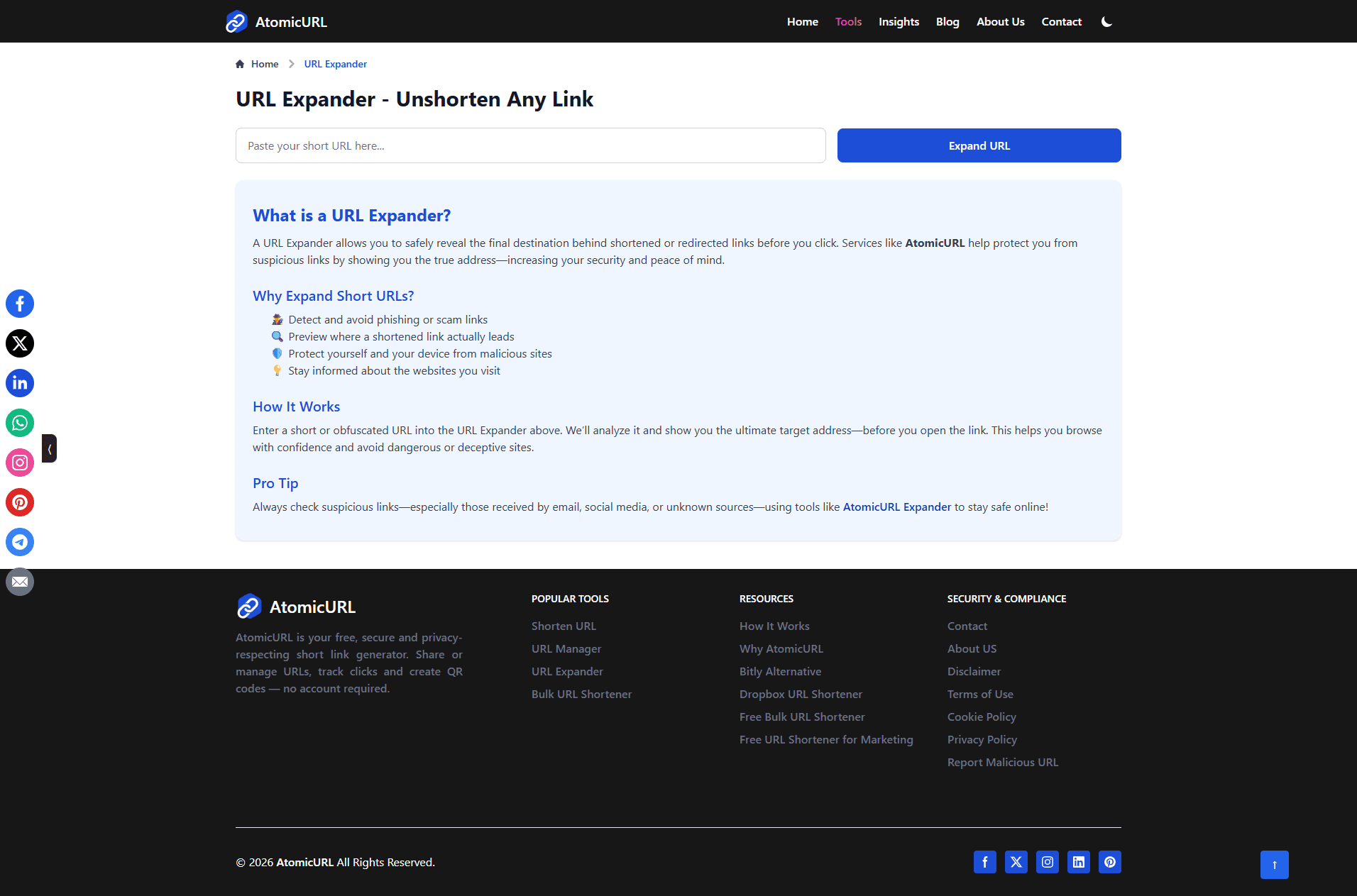
Task: Open How It Works footer link
Action: tap(774, 626)
